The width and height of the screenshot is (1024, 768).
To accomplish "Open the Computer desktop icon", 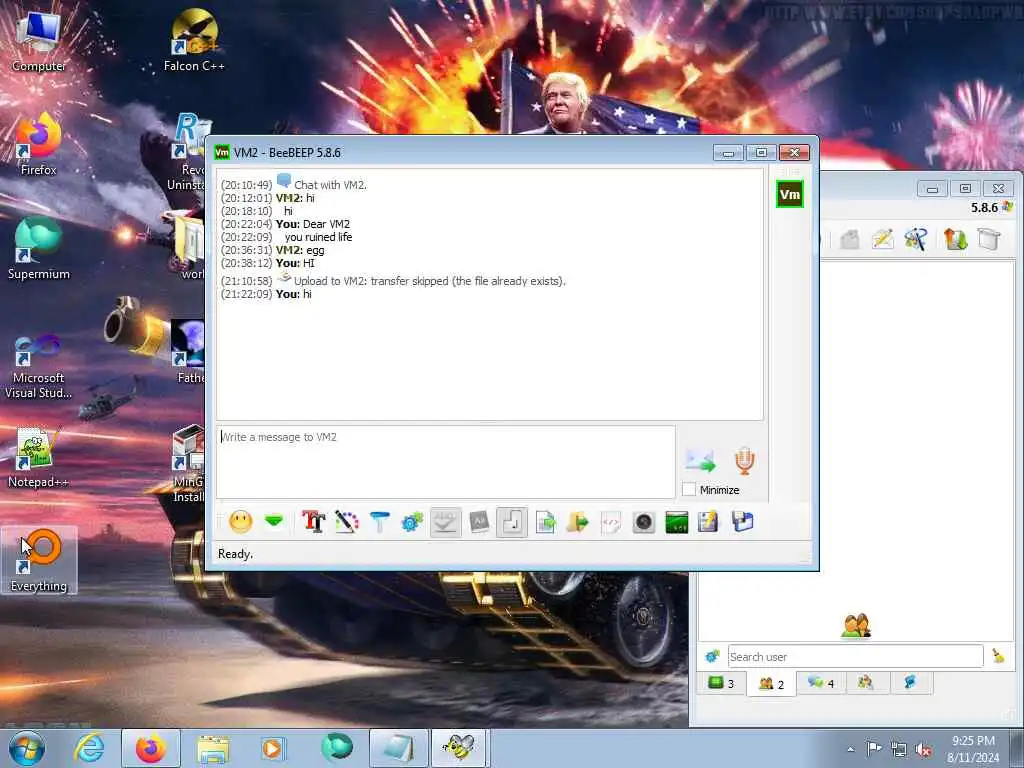I will [39, 40].
